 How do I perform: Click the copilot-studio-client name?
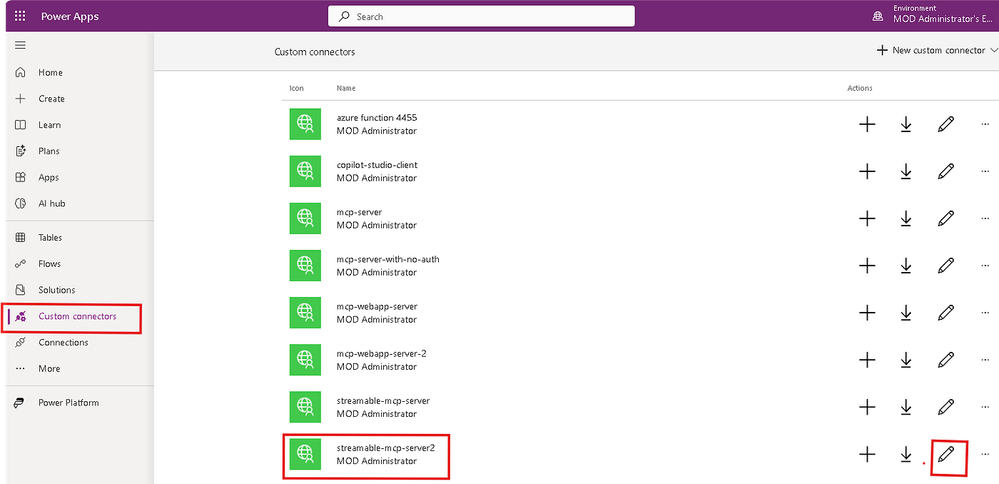click(x=377, y=165)
